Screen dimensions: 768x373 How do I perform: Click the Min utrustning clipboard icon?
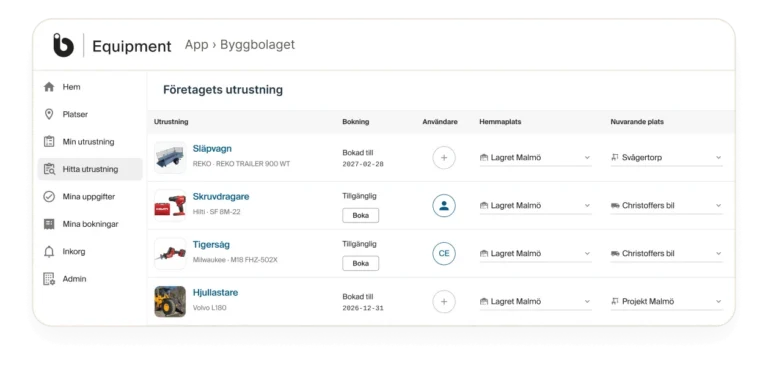49,142
